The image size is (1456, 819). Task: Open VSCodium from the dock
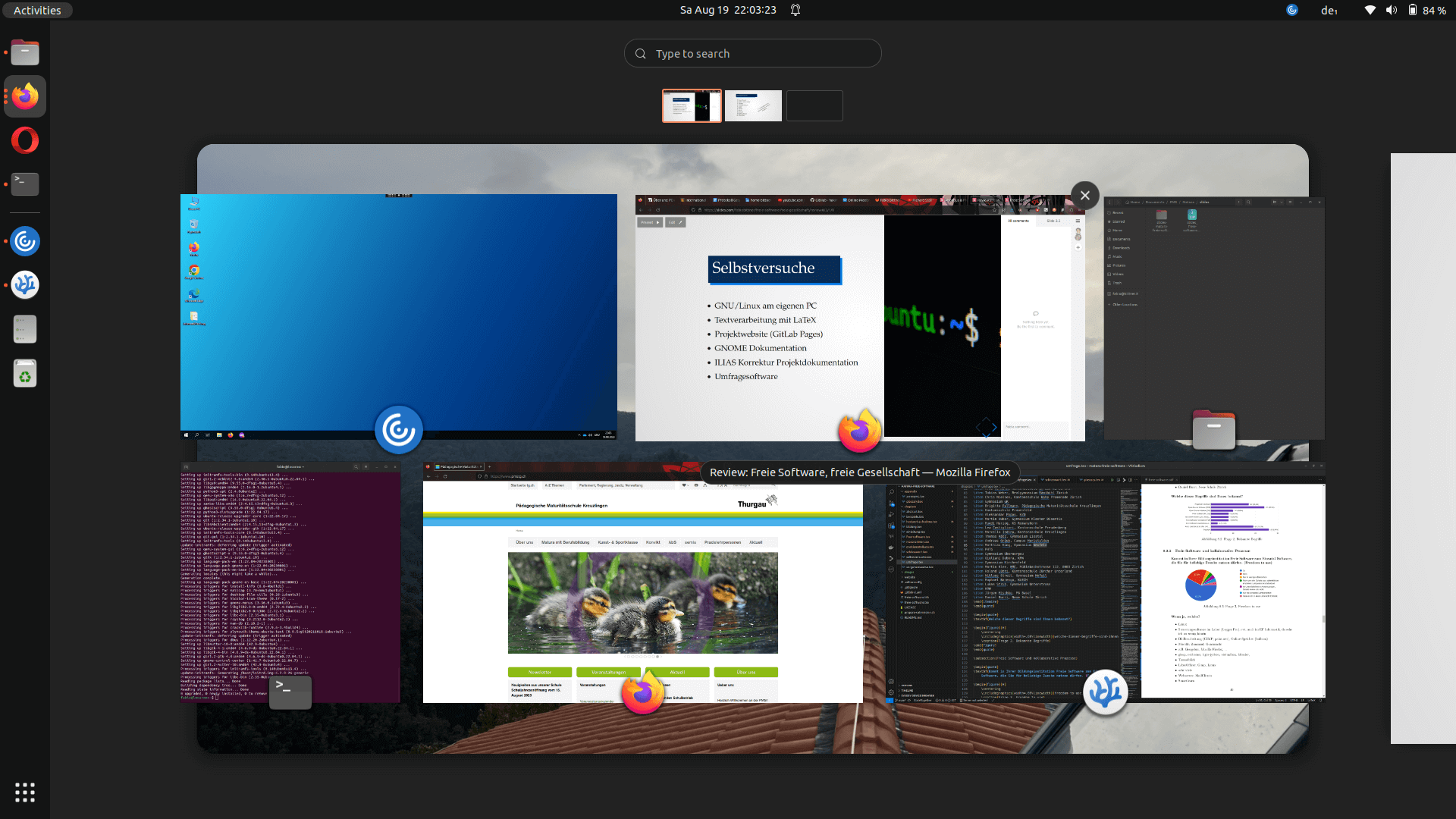[25, 285]
